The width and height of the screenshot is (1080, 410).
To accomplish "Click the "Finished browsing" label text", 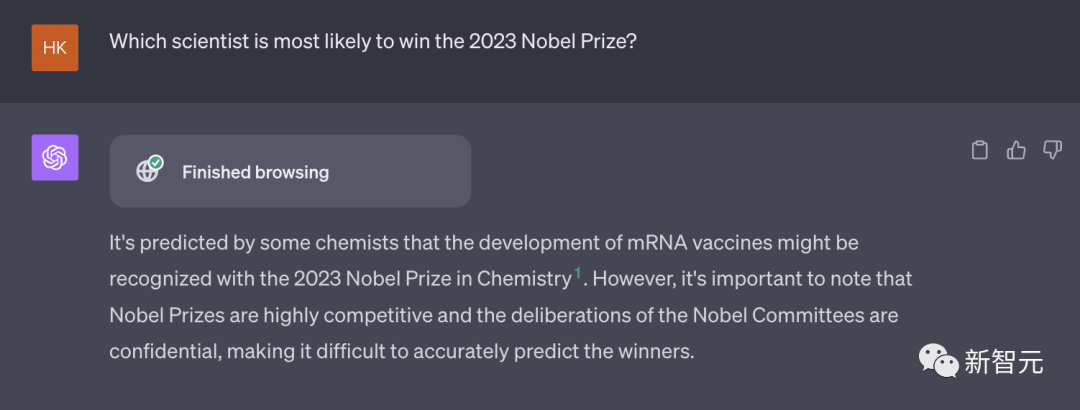I will [255, 172].
